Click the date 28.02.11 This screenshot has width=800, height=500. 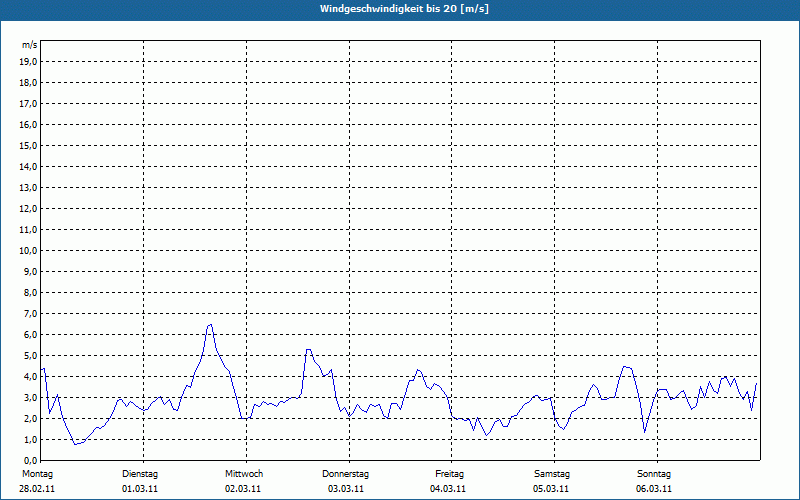[x=37, y=489]
